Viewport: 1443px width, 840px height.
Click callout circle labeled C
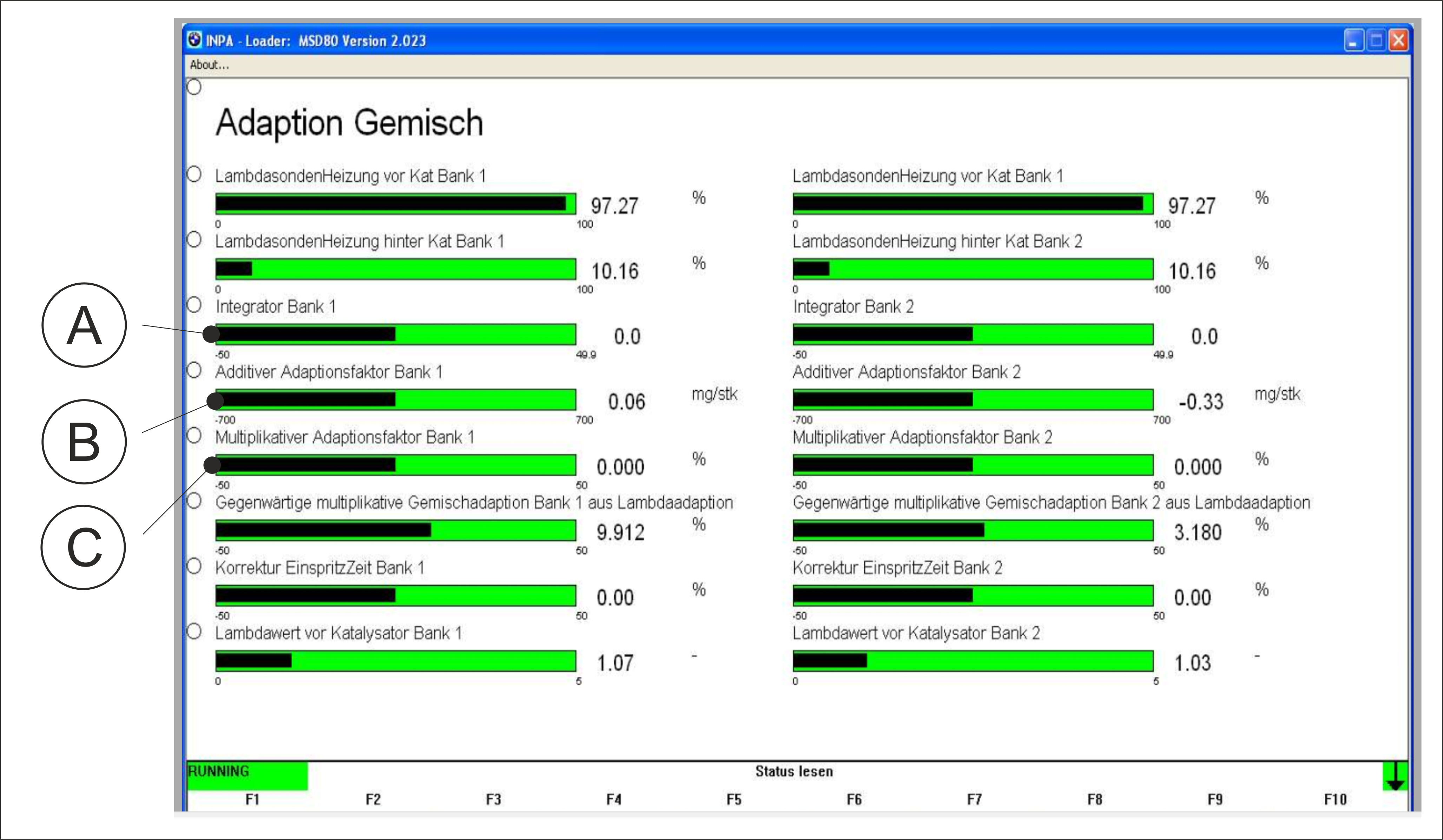click(84, 547)
